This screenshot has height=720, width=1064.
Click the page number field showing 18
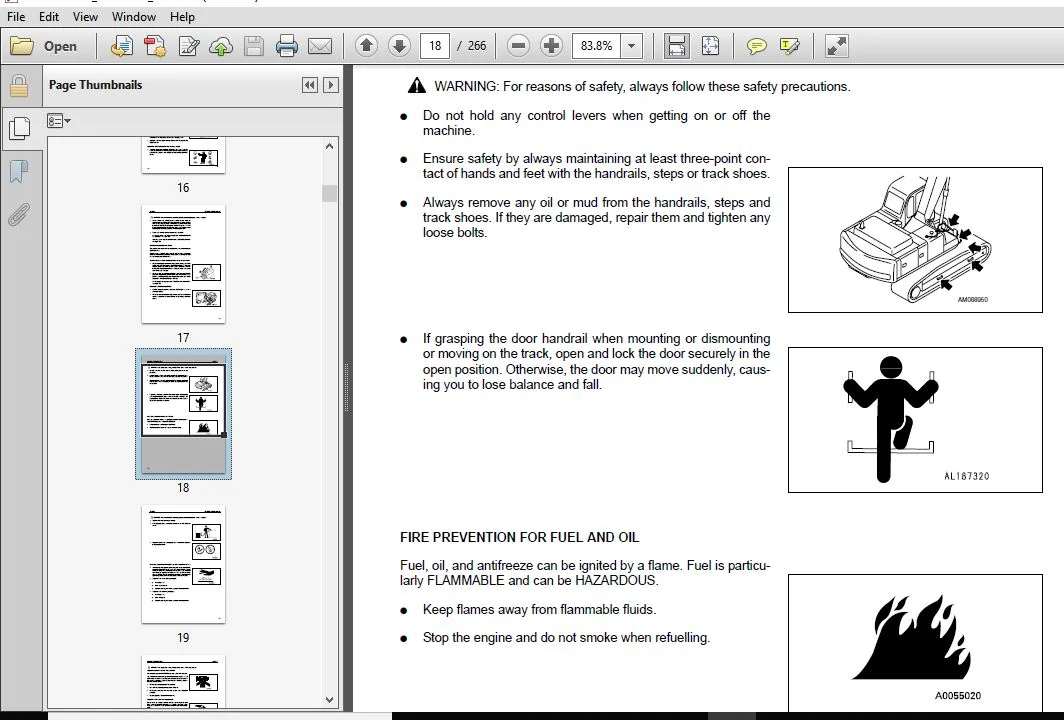point(435,46)
